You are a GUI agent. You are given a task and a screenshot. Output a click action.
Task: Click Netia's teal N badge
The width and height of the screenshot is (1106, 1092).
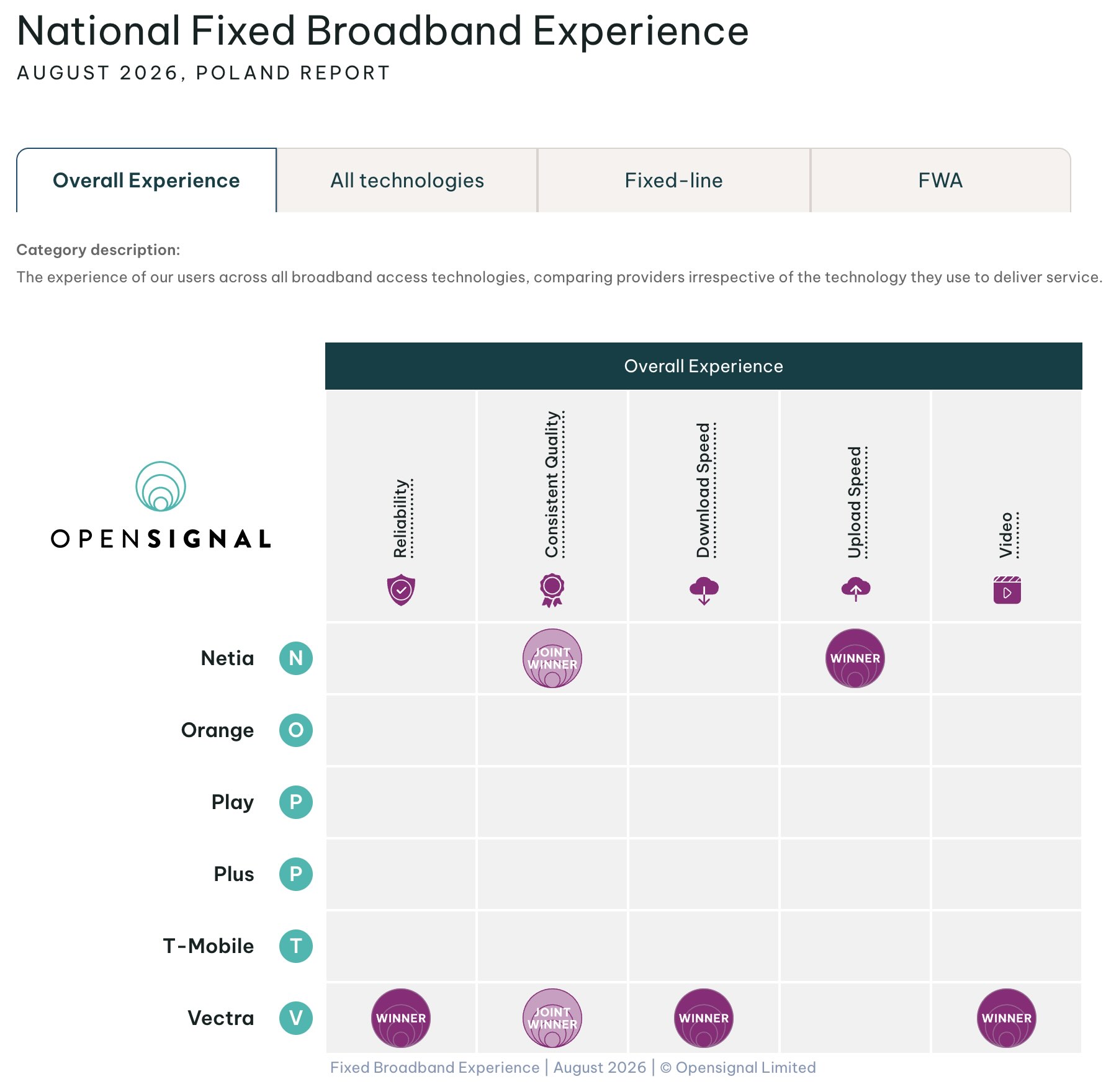point(296,658)
